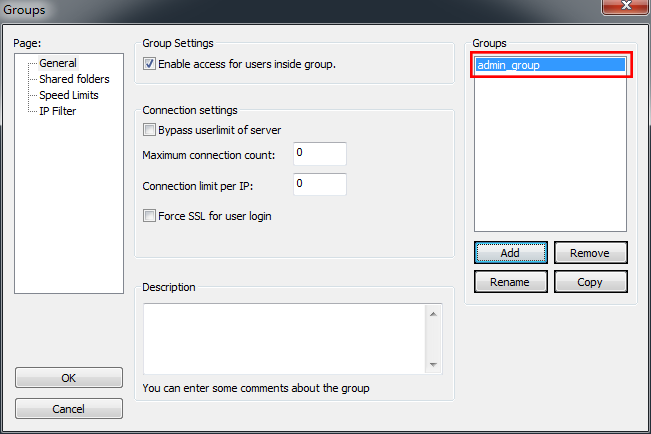The image size is (651, 434).
Task: Remove the selected group
Action: tap(590, 253)
